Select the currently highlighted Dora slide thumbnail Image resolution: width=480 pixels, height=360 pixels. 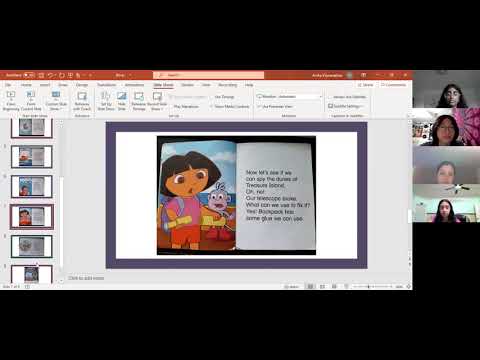pos(32,217)
